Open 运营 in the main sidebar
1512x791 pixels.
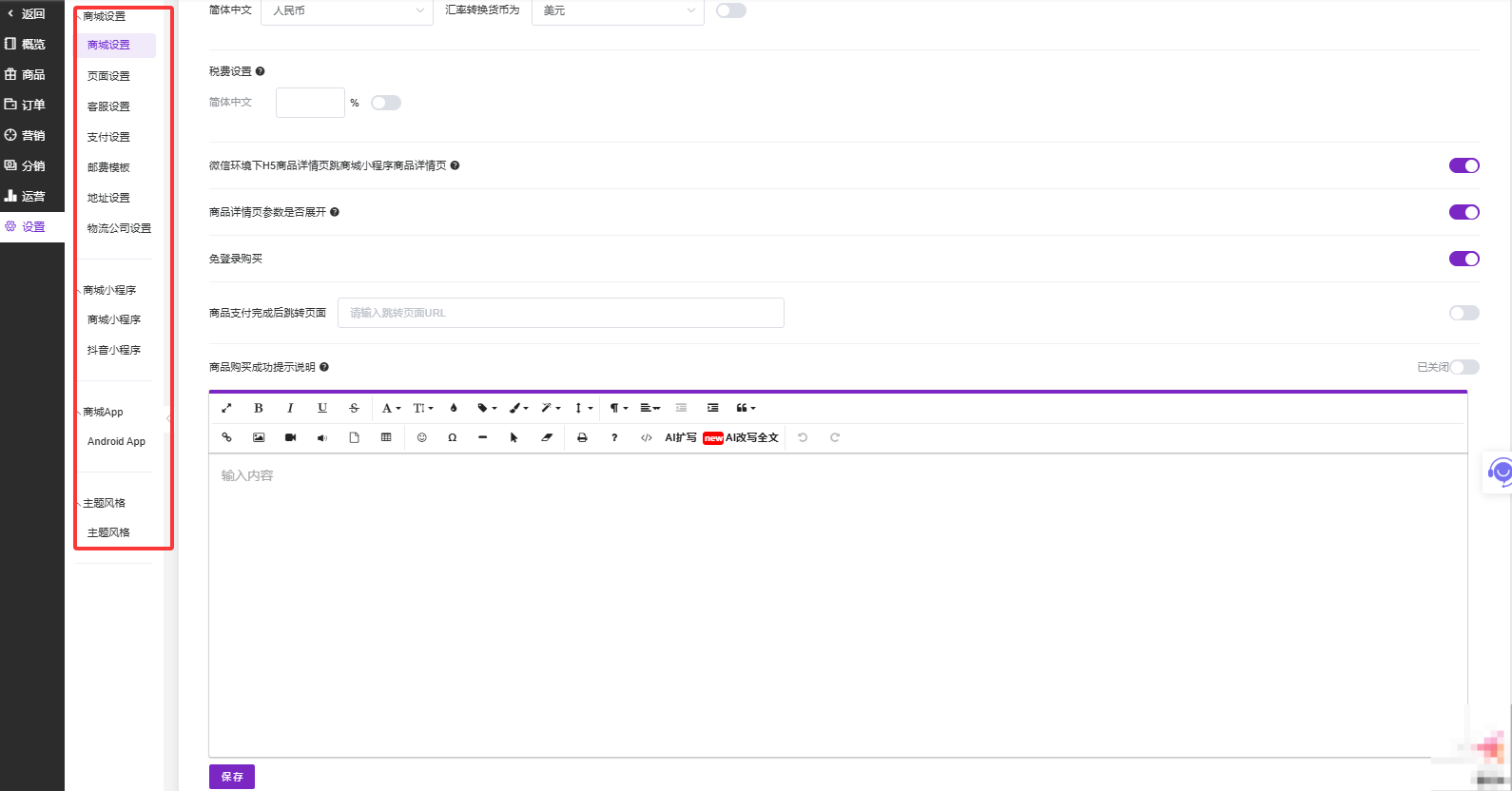(x=32, y=196)
